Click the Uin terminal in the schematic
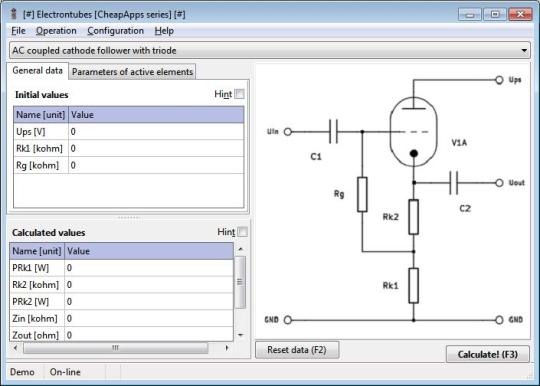This screenshot has height=386, width=540. (x=288, y=132)
